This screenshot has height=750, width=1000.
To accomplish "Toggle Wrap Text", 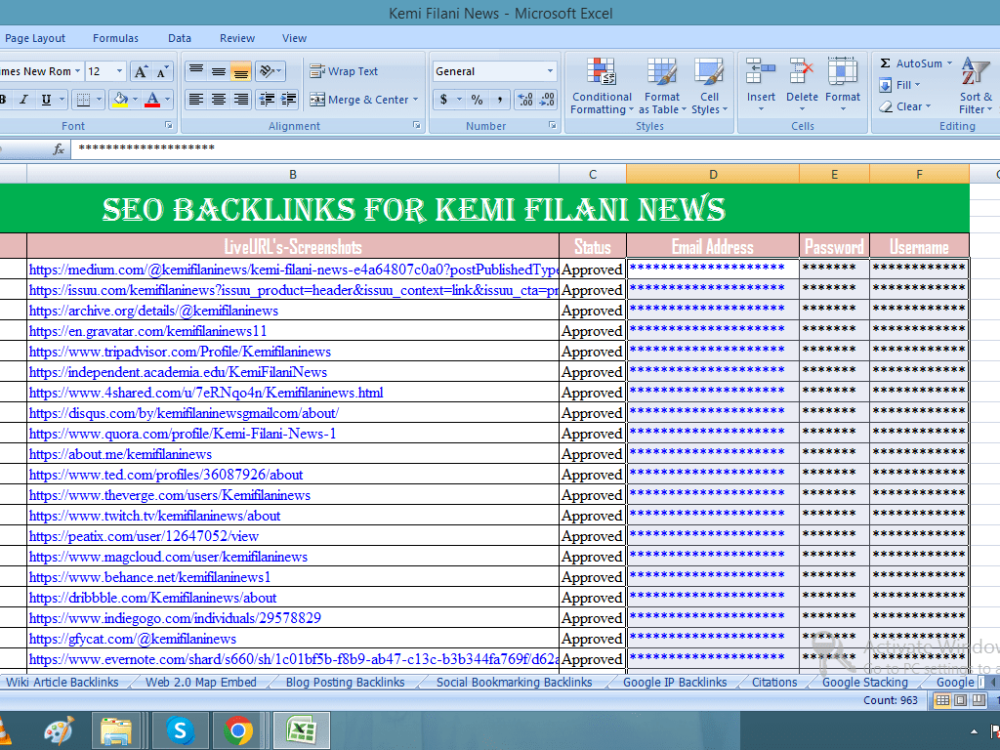I will (x=344, y=71).
